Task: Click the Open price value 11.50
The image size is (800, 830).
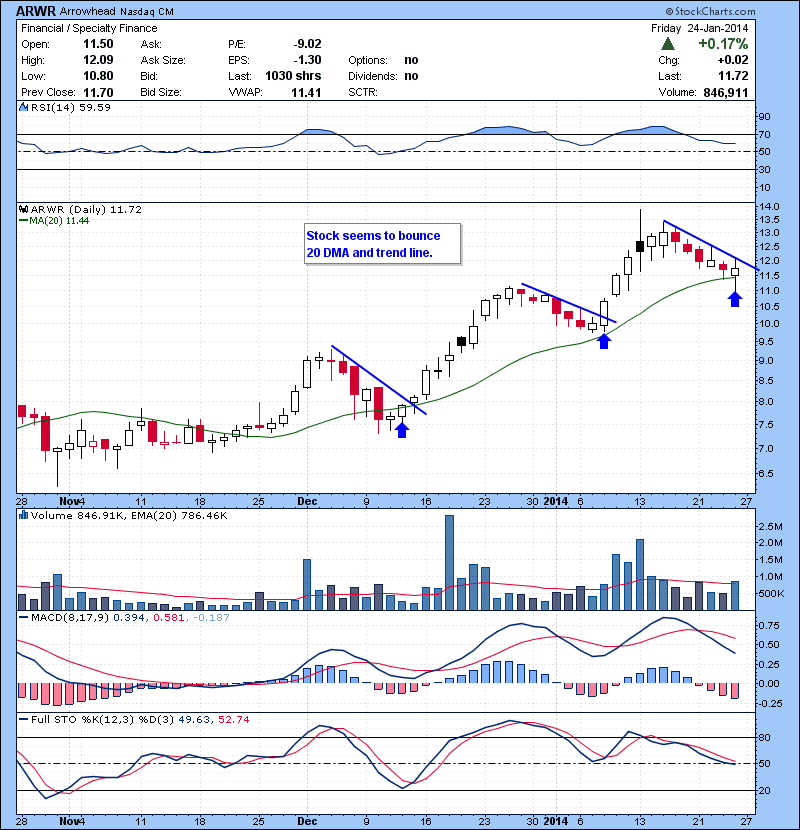Action: (x=98, y=44)
